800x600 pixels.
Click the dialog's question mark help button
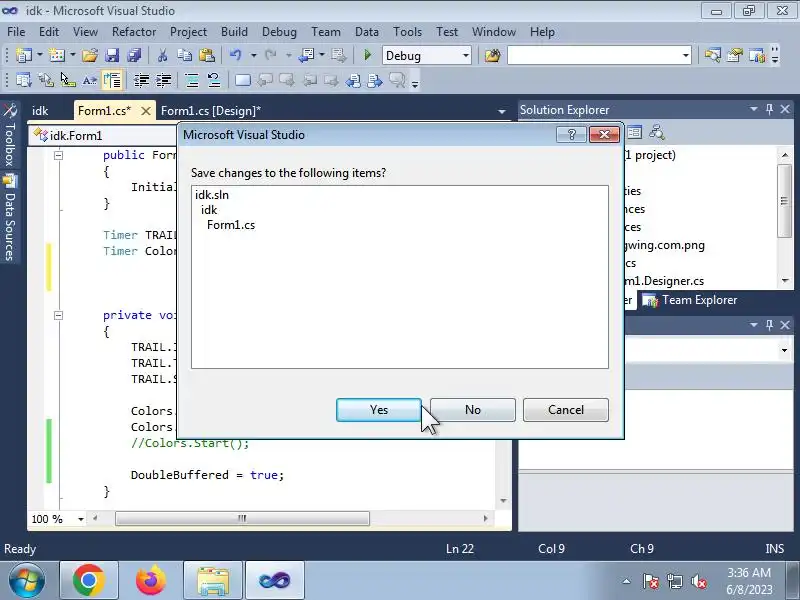point(571,134)
